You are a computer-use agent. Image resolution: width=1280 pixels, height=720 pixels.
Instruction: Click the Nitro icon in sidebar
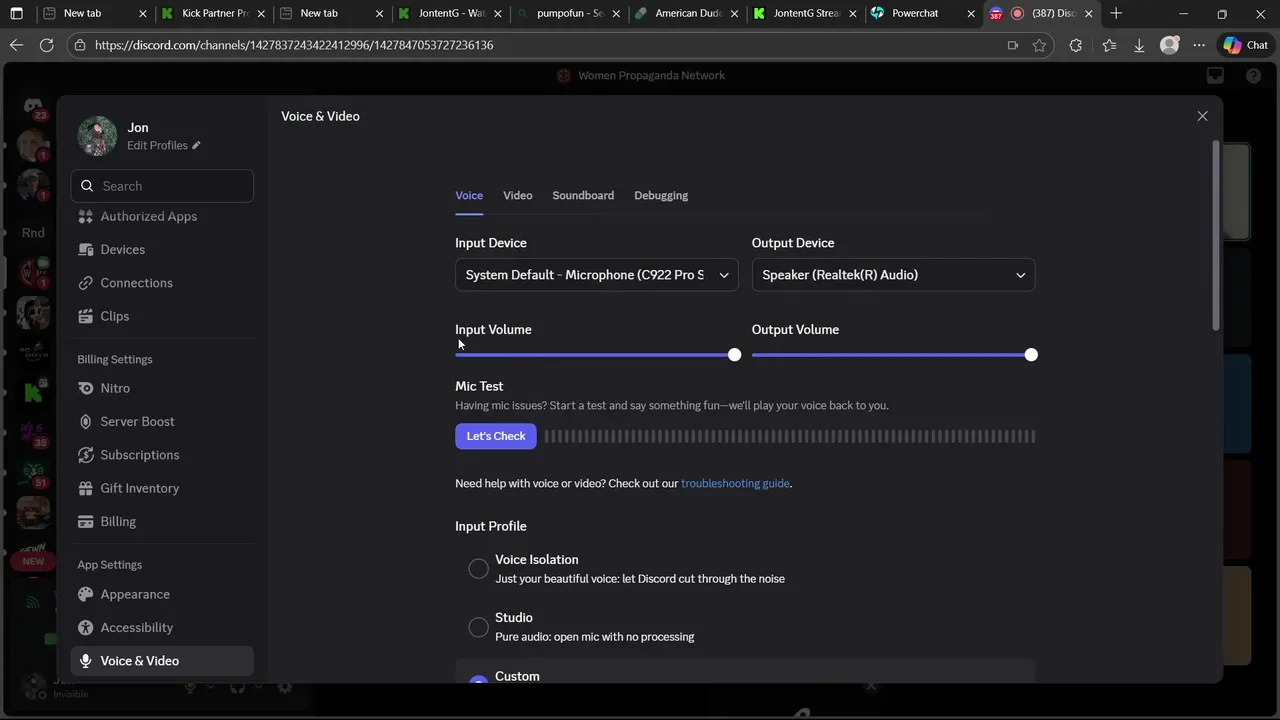point(86,388)
